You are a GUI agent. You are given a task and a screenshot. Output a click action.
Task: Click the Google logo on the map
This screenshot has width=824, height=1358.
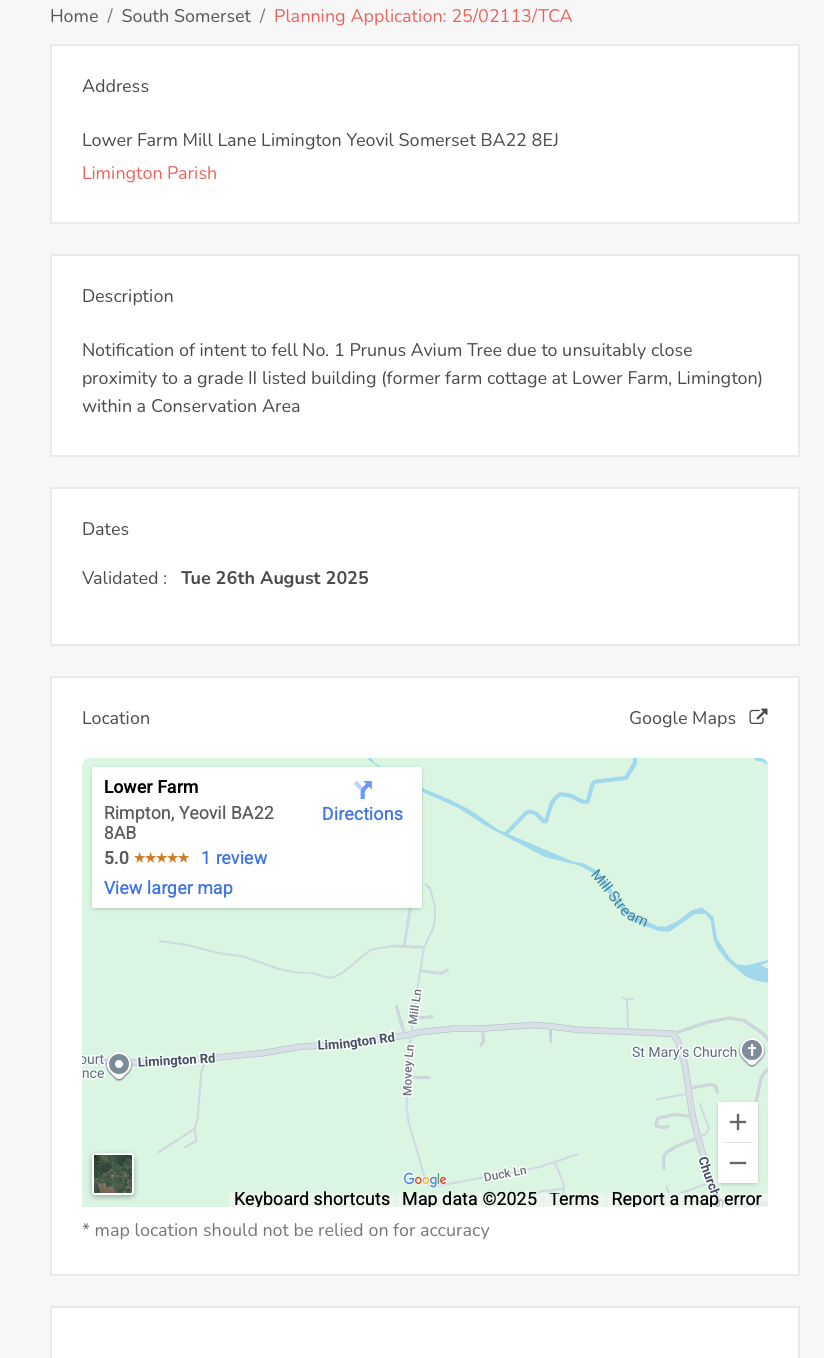424,1180
